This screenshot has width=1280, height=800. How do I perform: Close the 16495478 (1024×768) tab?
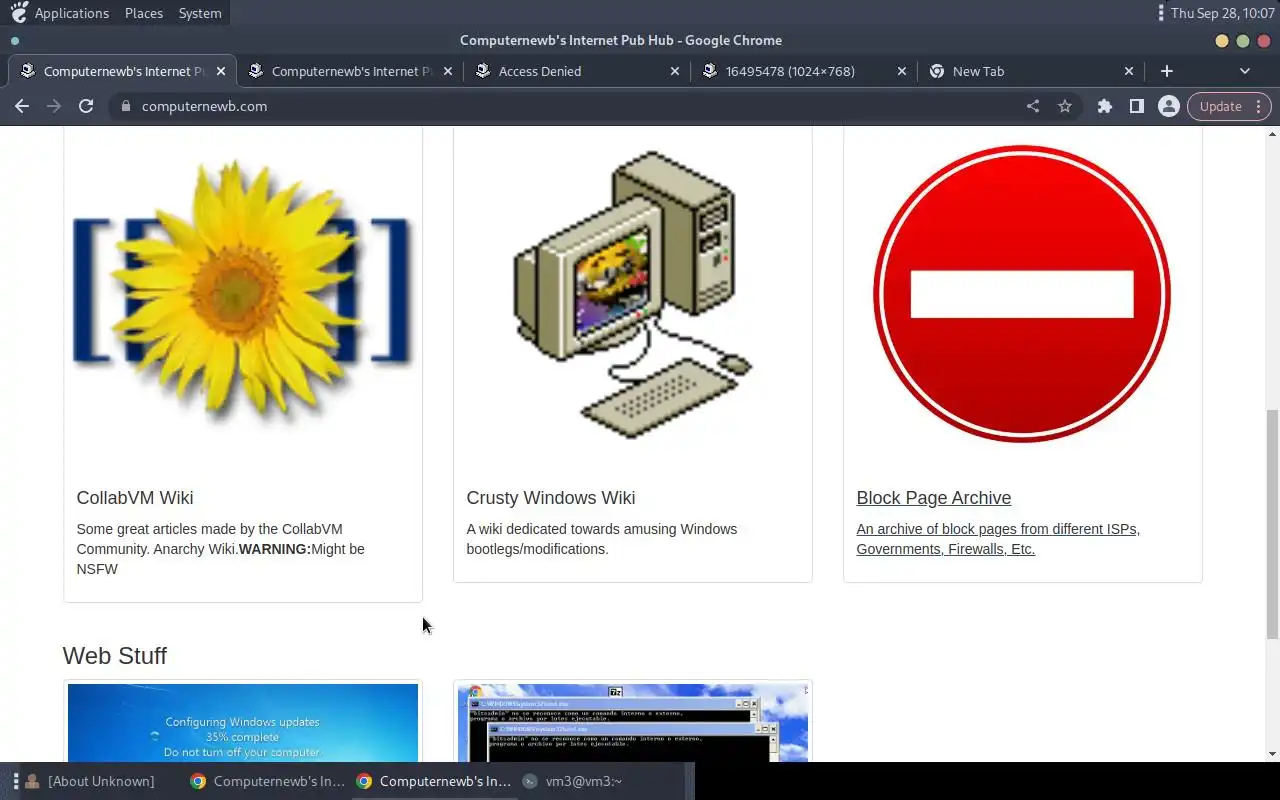coord(902,71)
